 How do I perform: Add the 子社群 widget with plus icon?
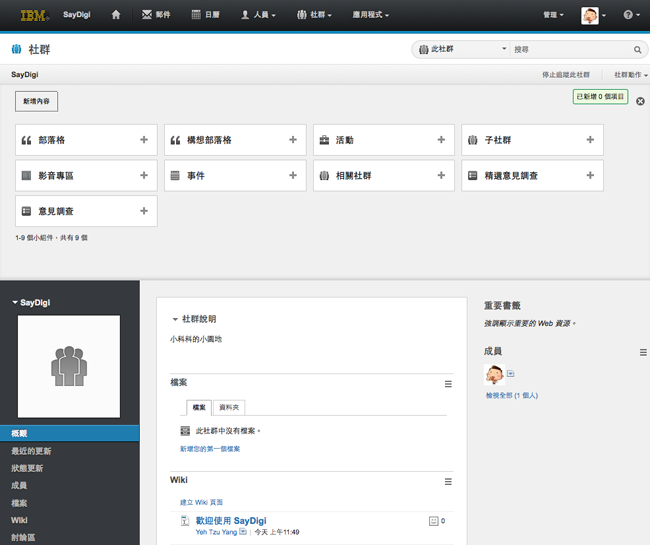click(590, 140)
